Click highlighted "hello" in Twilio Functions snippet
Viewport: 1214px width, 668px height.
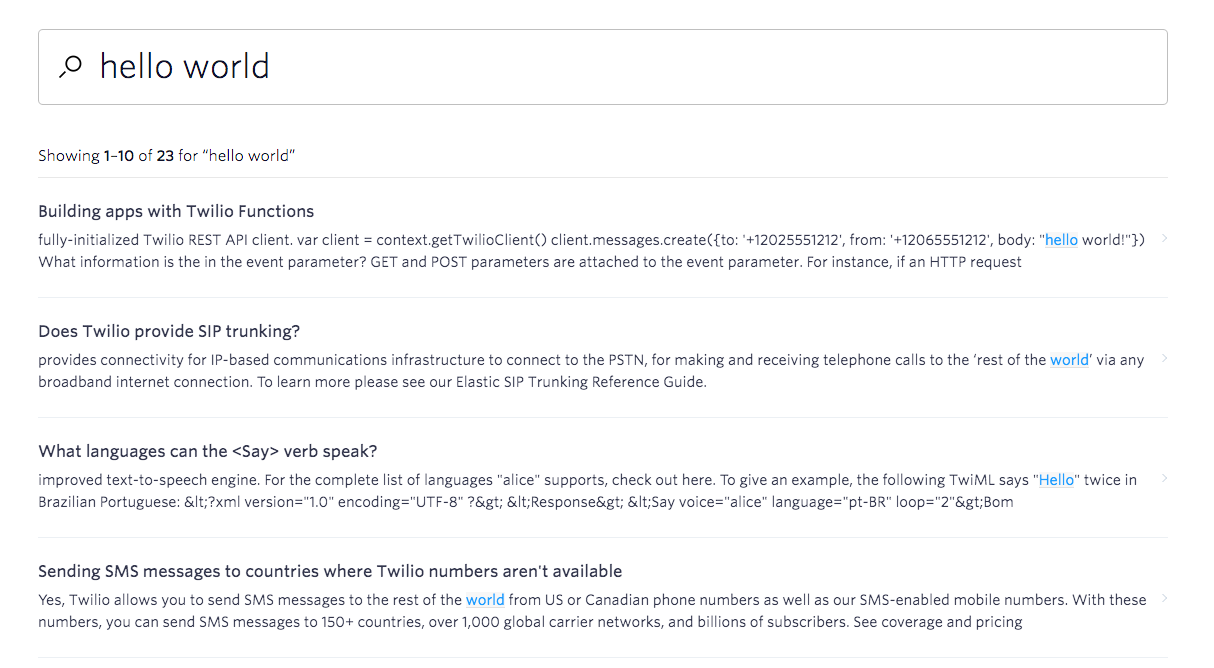tap(1061, 240)
